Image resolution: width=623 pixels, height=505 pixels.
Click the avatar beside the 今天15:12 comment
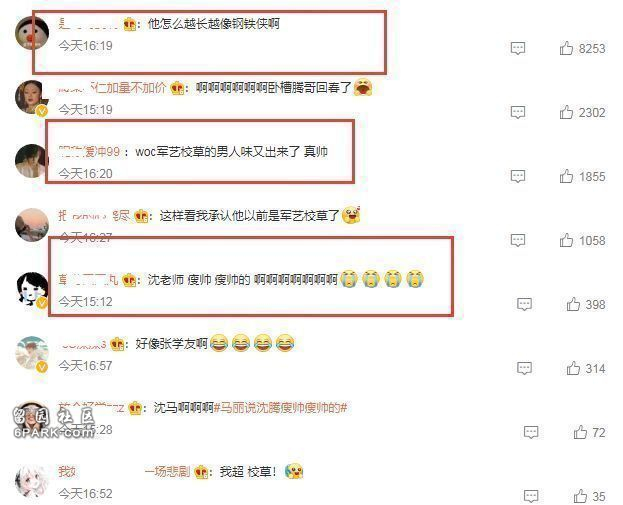32,289
